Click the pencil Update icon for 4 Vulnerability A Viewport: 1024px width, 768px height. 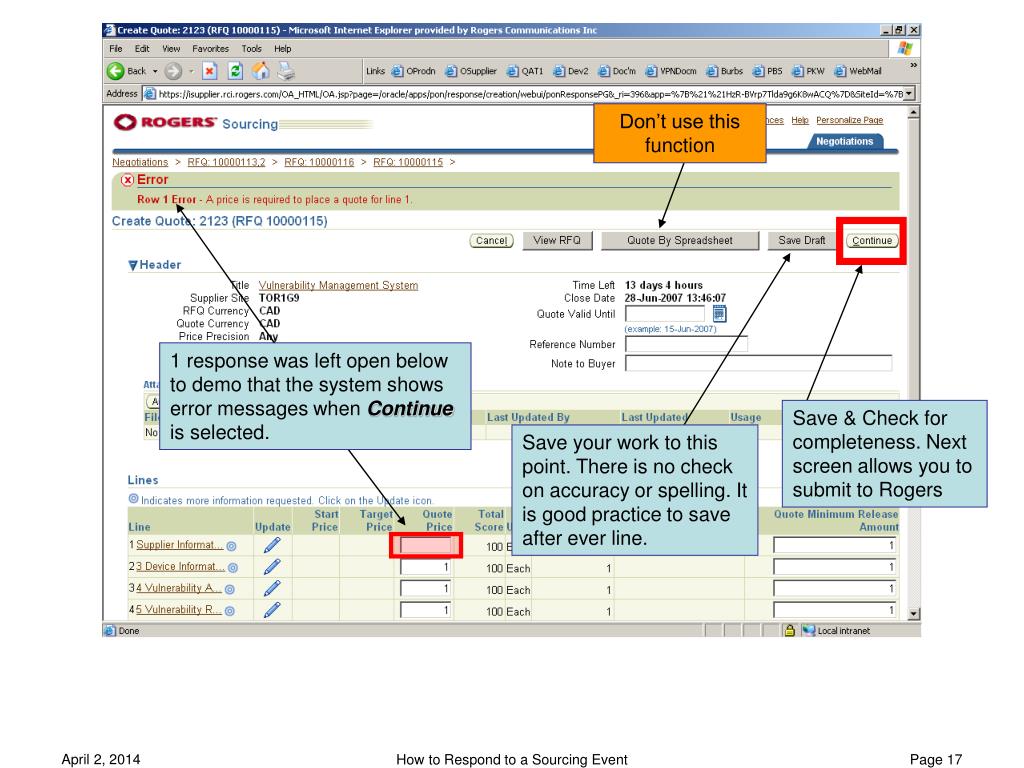point(272,588)
